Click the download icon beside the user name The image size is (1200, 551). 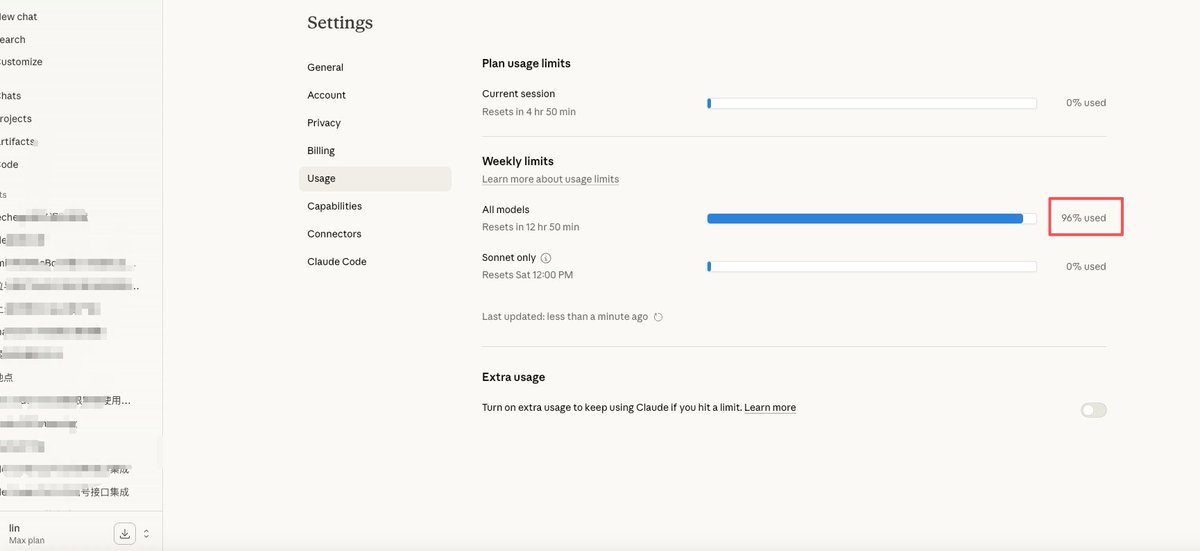click(125, 534)
